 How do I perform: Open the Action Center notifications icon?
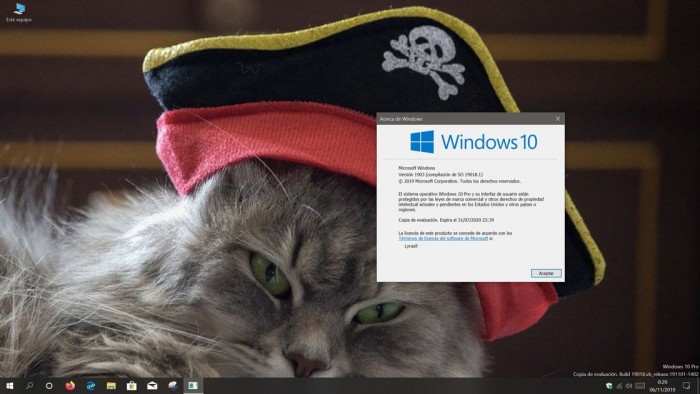point(686,386)
